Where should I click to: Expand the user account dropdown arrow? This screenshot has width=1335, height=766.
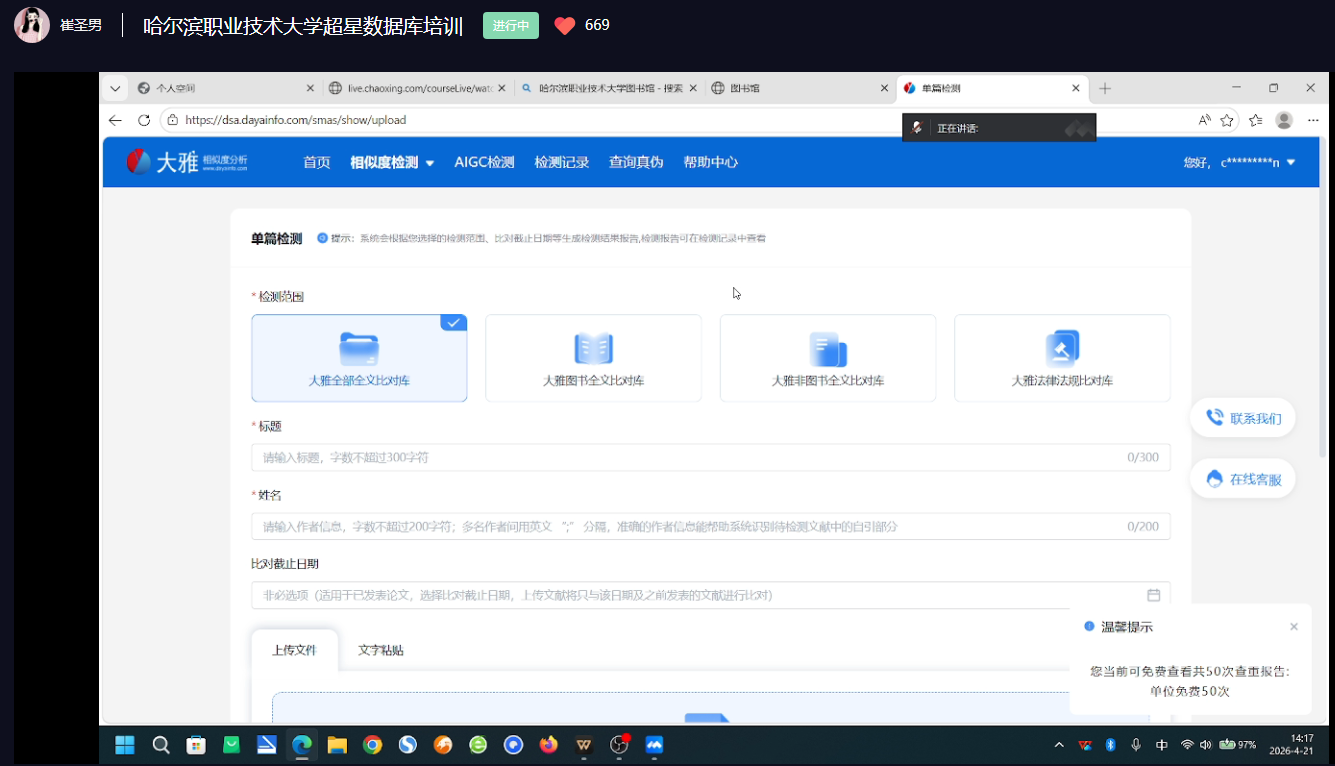click(x=1291, y=162)
